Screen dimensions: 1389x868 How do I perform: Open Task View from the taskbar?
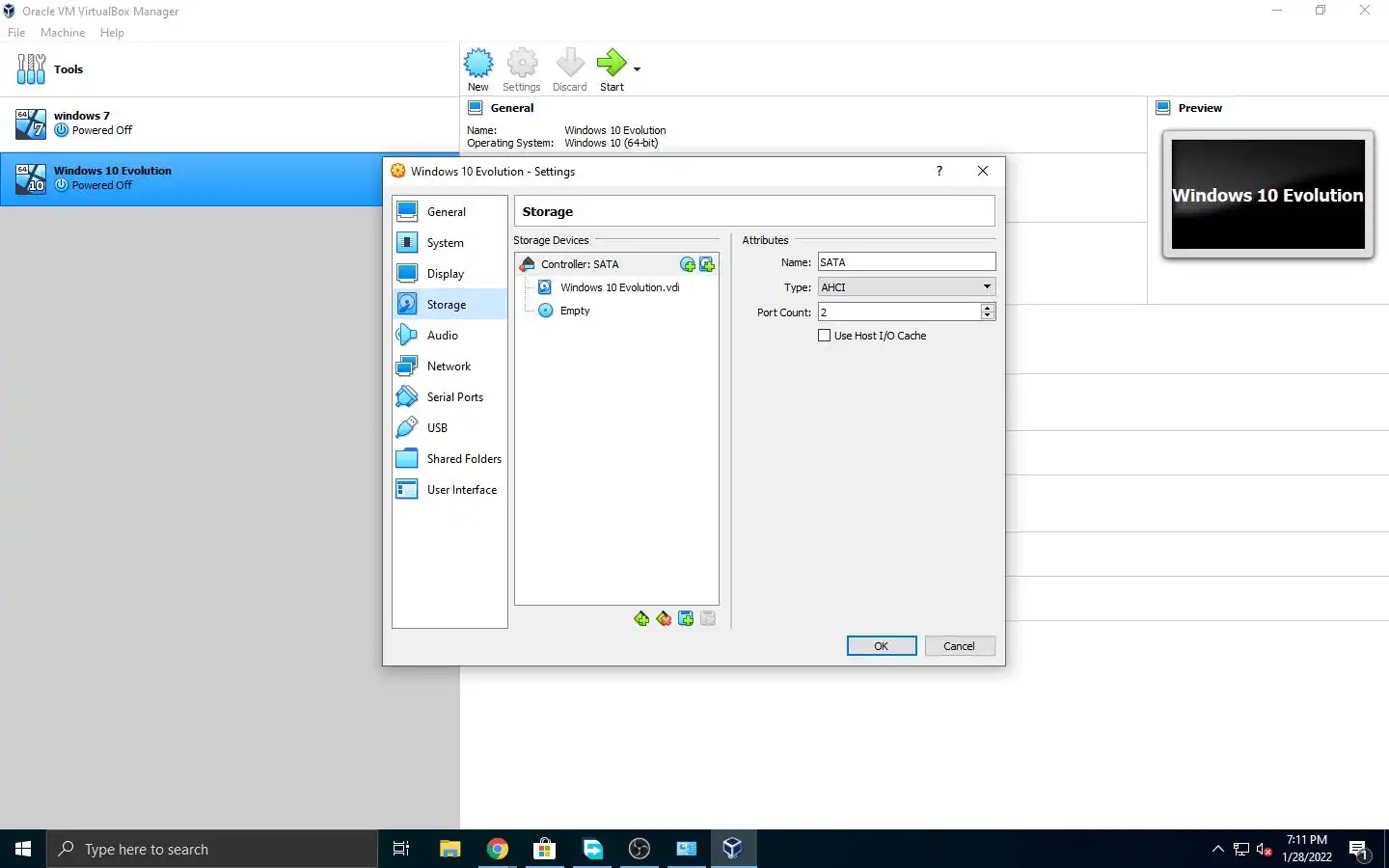pyautogui.click(x=401, y=849)
